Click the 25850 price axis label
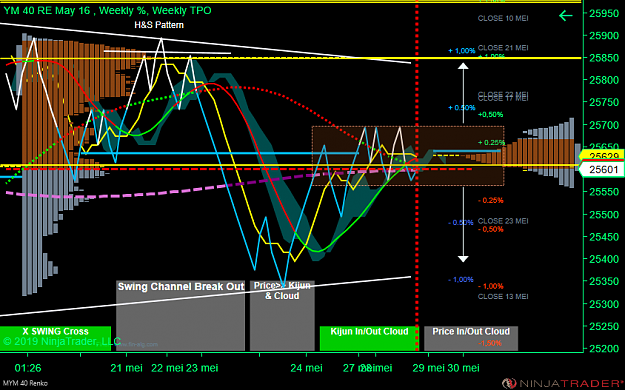 pos(604,58)
